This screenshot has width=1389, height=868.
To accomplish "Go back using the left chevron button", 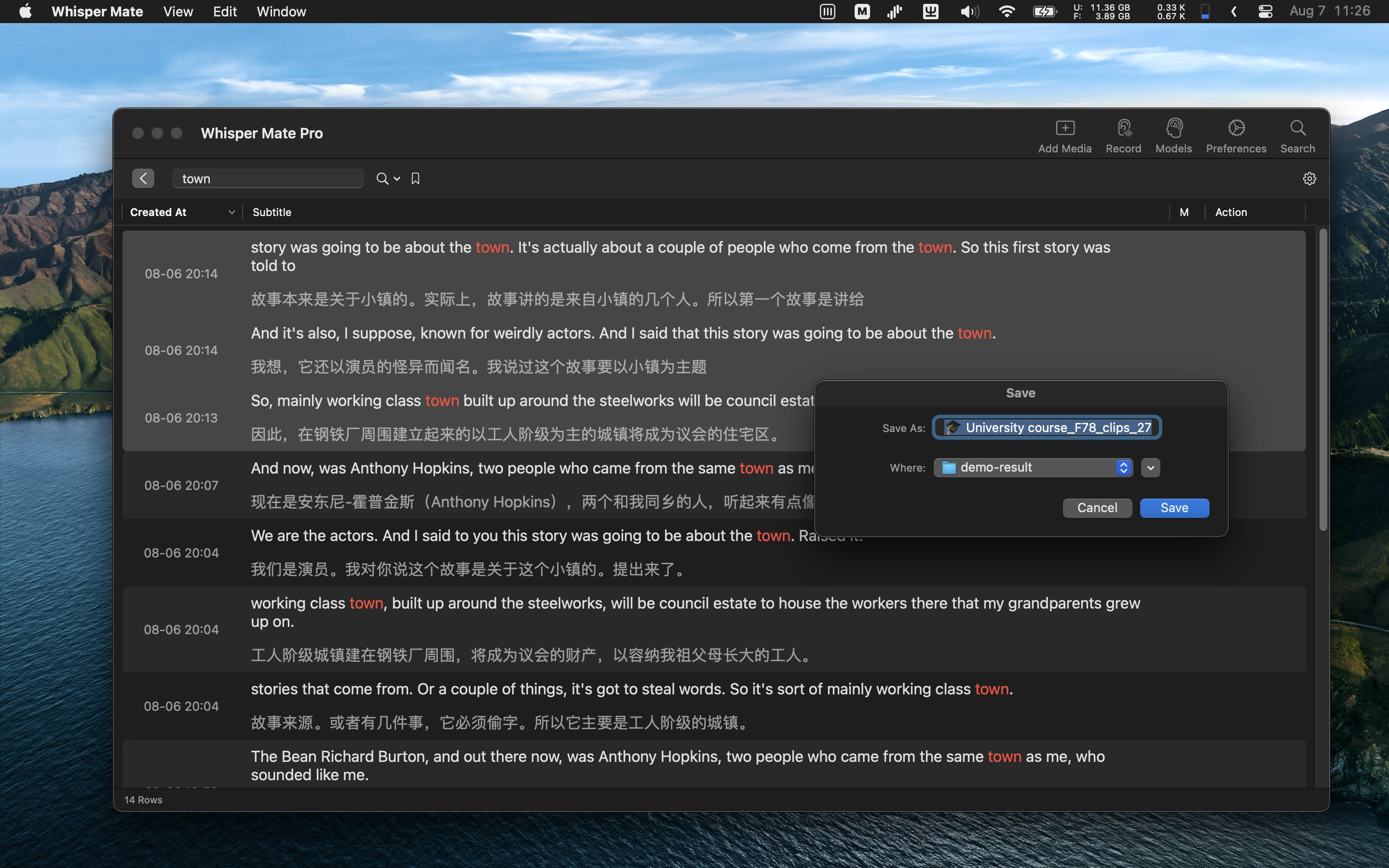I will pyautogui.click(x=143, y=178).
